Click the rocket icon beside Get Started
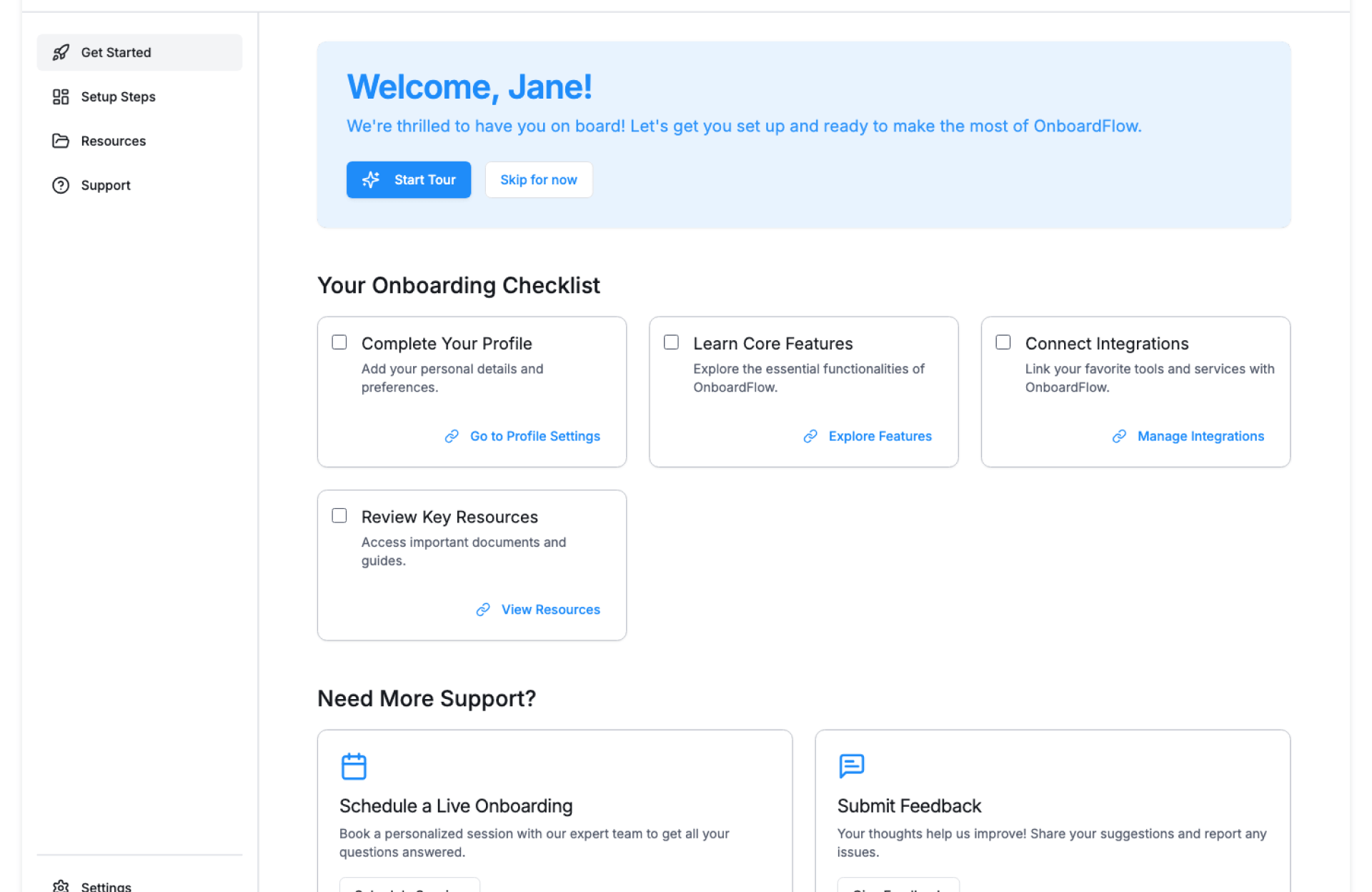The image size is (1372, 892). pyautogui.click(x=61, y=52)
